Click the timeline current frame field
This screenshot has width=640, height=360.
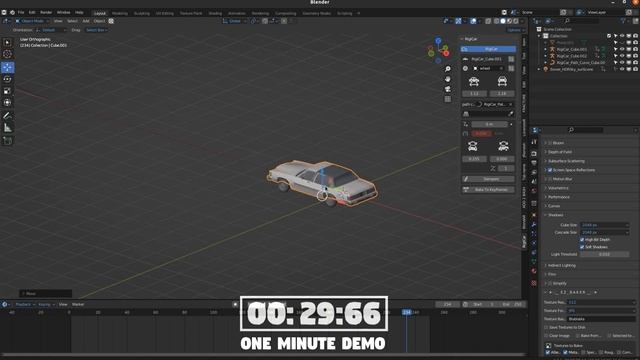[447, 304]
